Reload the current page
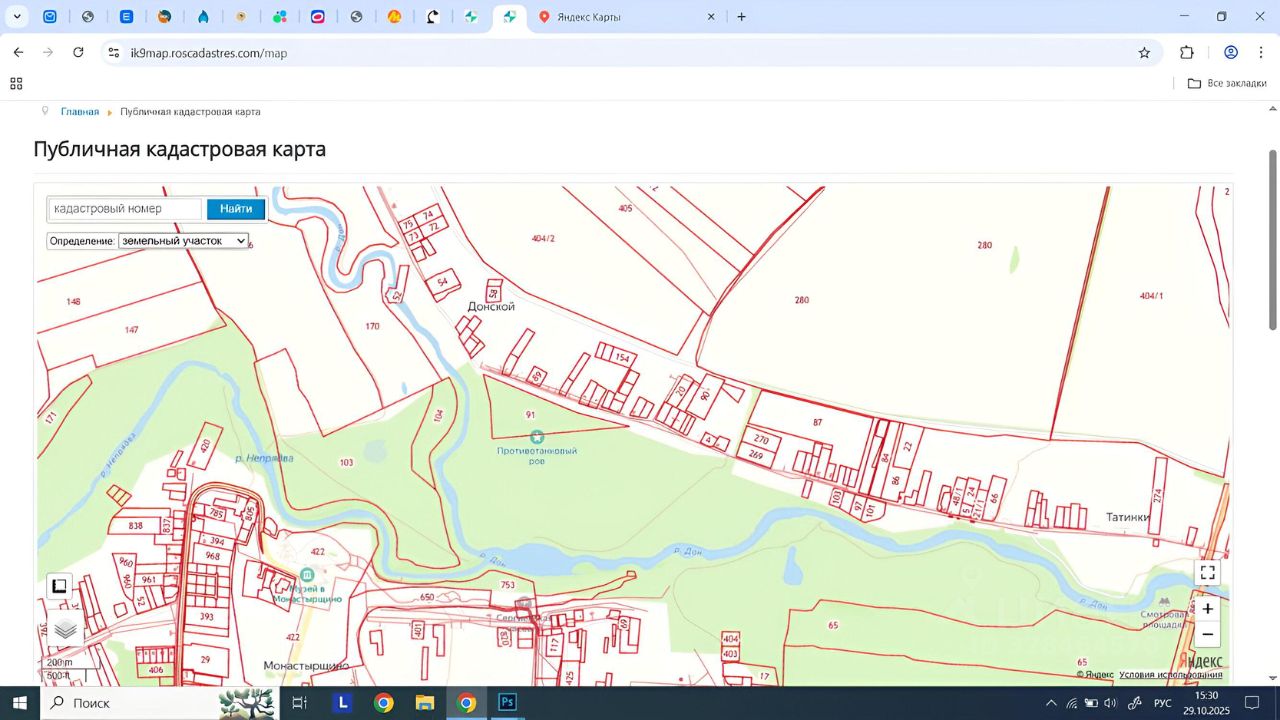This screenshot has width=1280, height=720. click(x=78, y=53)
